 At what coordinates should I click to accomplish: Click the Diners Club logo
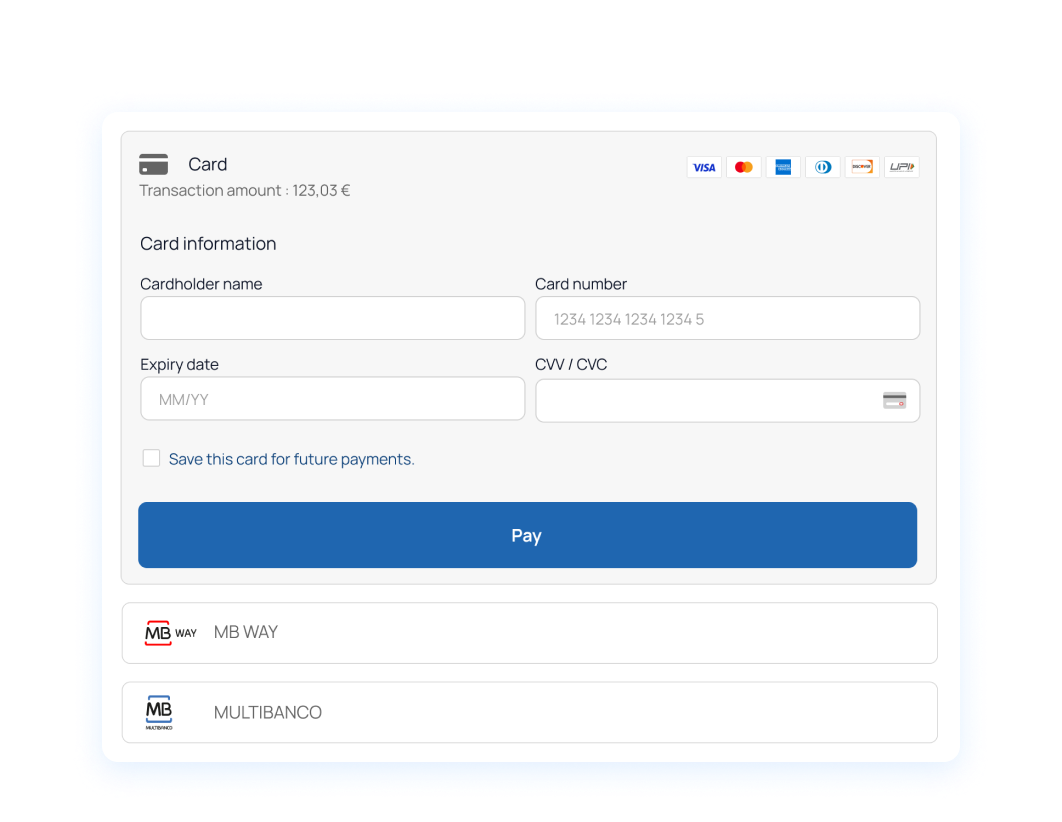point(823,167)
